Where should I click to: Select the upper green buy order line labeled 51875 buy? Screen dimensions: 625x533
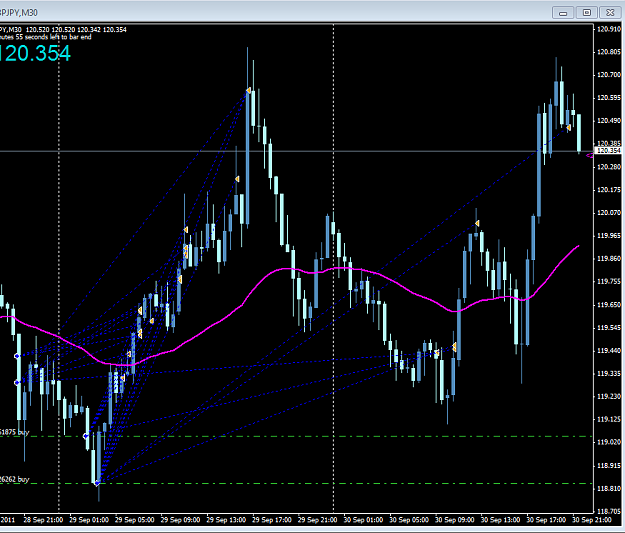(297, 437)
